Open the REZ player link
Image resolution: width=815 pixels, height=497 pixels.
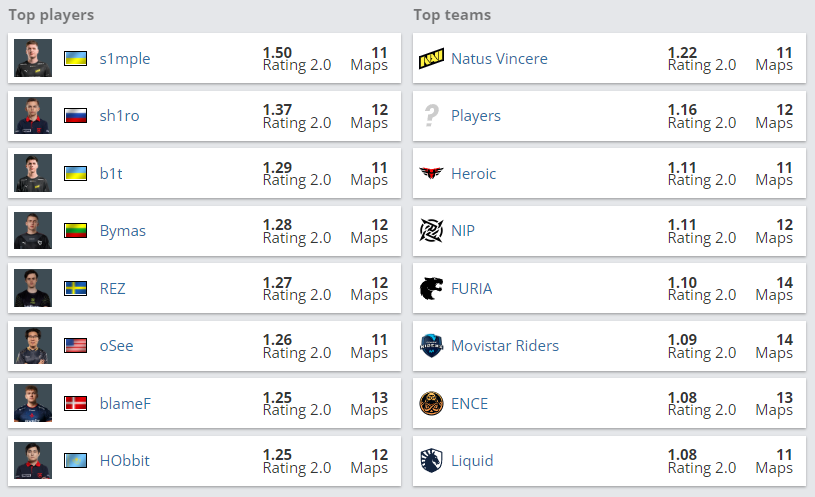click(112, 289)
